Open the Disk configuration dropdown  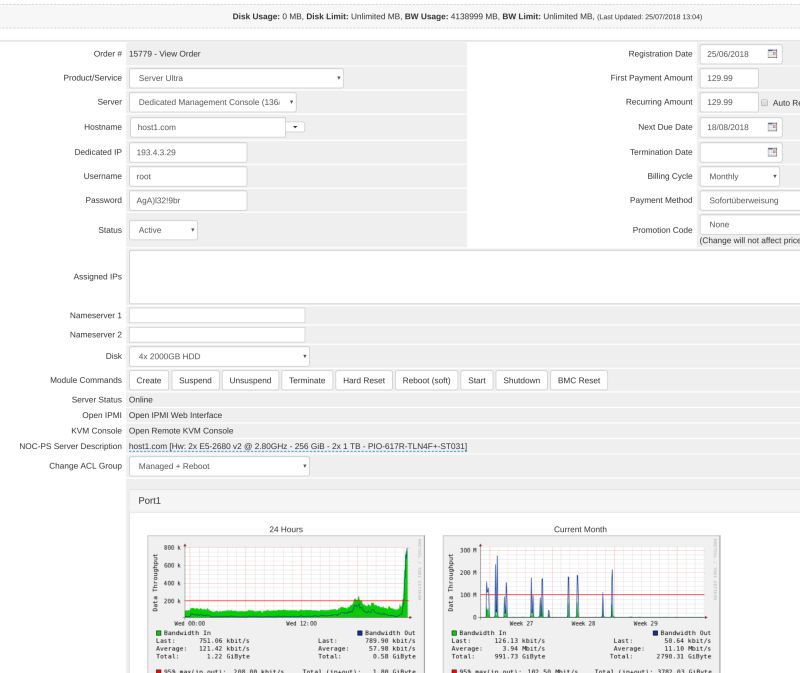click(220, 356)
